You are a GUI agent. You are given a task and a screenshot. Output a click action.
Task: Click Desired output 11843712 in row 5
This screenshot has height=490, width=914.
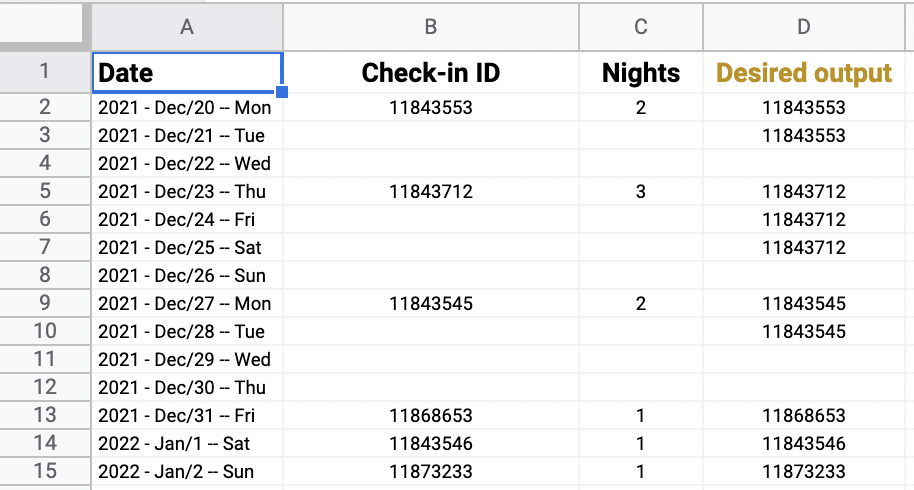[x=804, y=191]
